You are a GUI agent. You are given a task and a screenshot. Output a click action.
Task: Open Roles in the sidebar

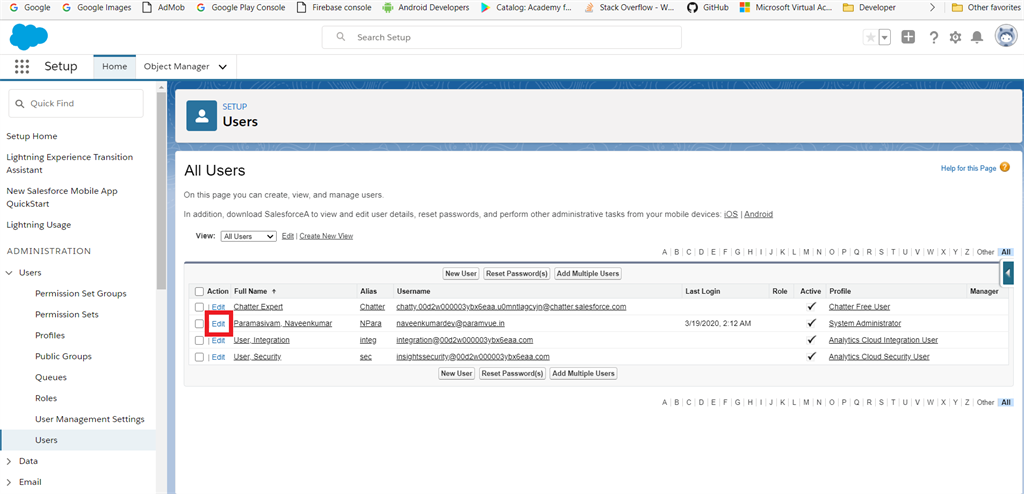coord(46,398)
